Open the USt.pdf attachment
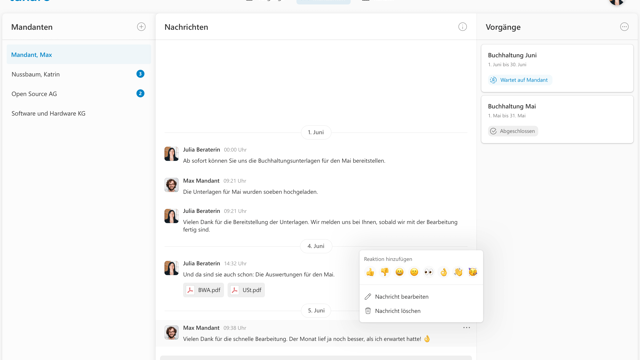Image resolution: width=640 pixels, height=360 pixels. pyautogui.click(x=246, y=290)
